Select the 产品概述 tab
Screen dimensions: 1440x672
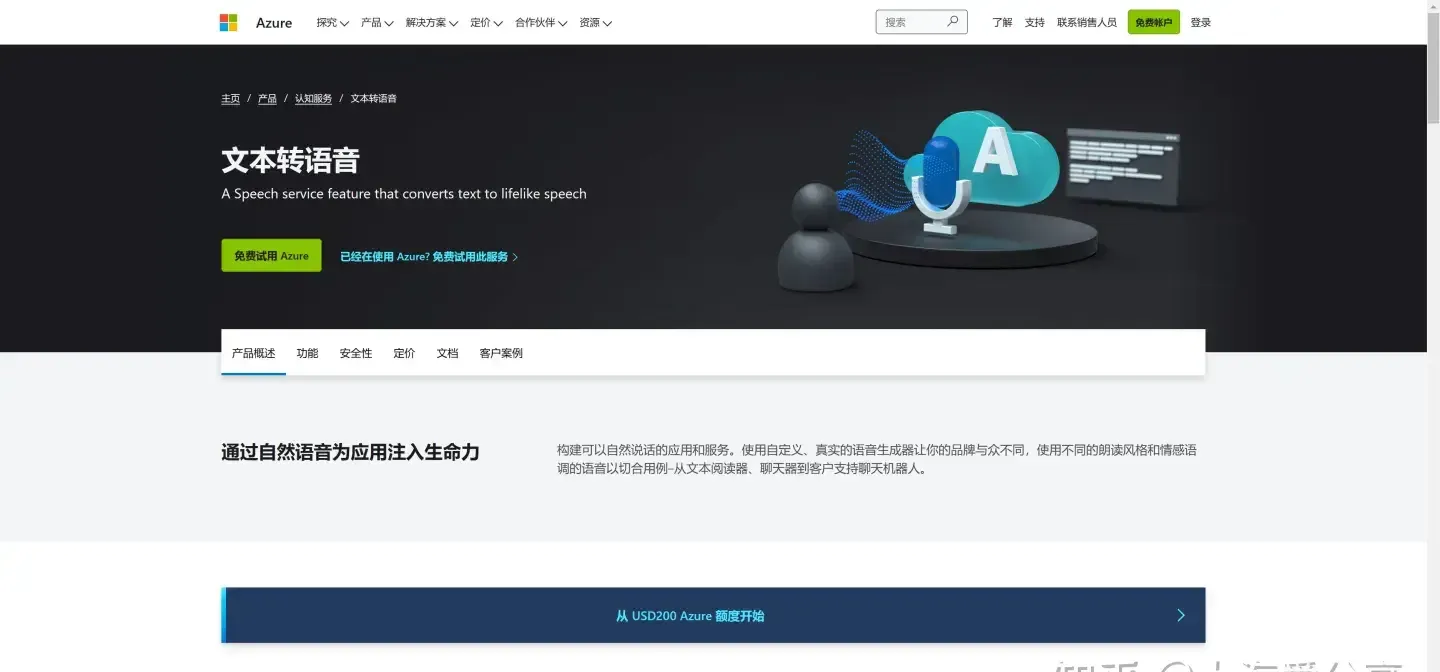point(253,353)
